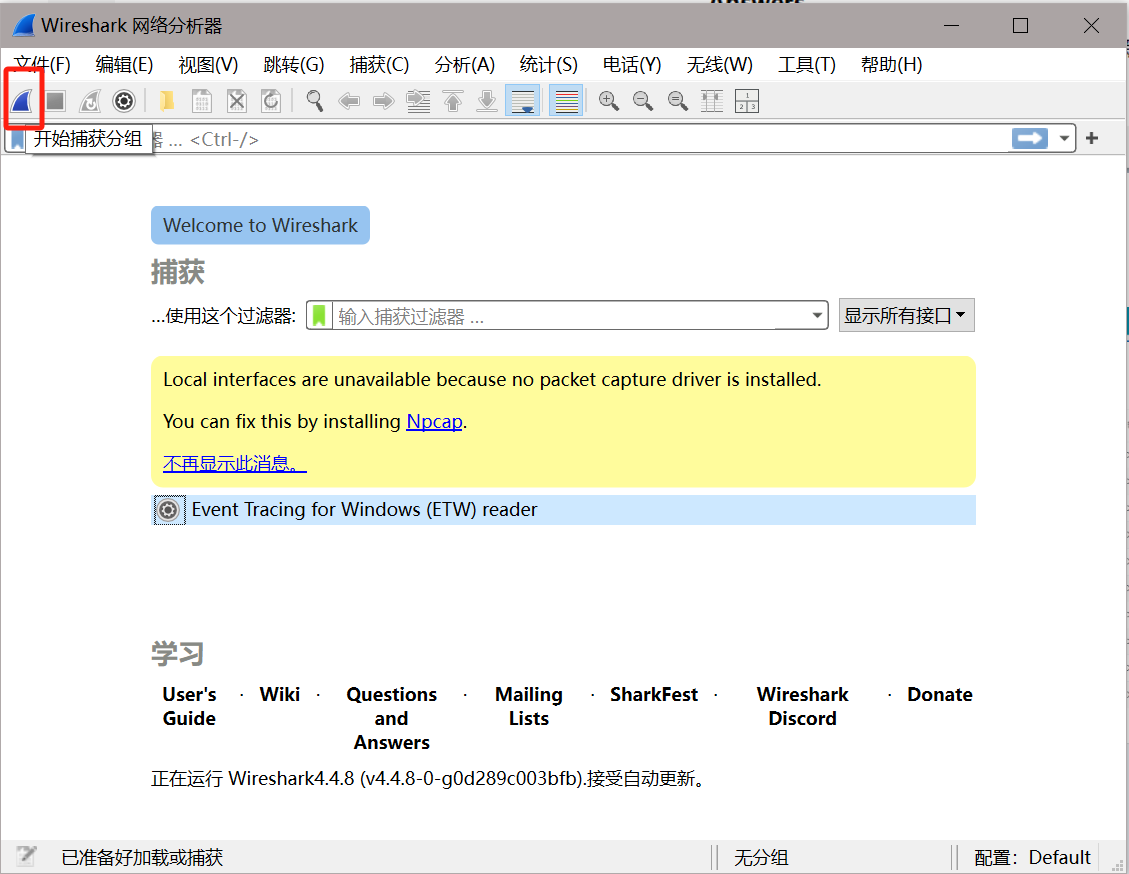Open the 捕获(C) menu

click(x=379, y=65)
